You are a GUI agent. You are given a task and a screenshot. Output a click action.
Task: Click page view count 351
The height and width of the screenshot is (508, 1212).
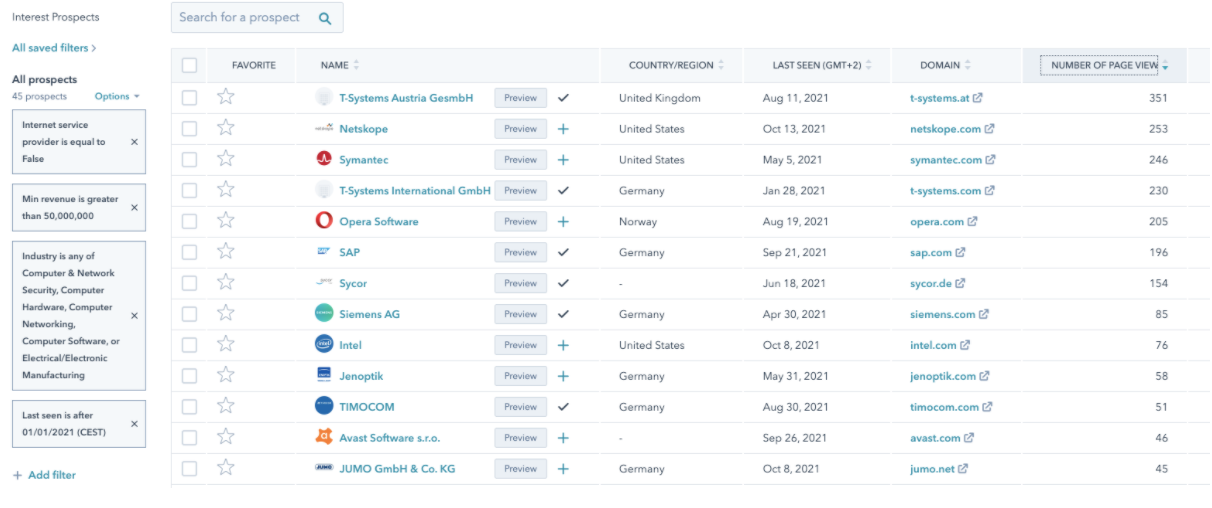pos(1158,98)
